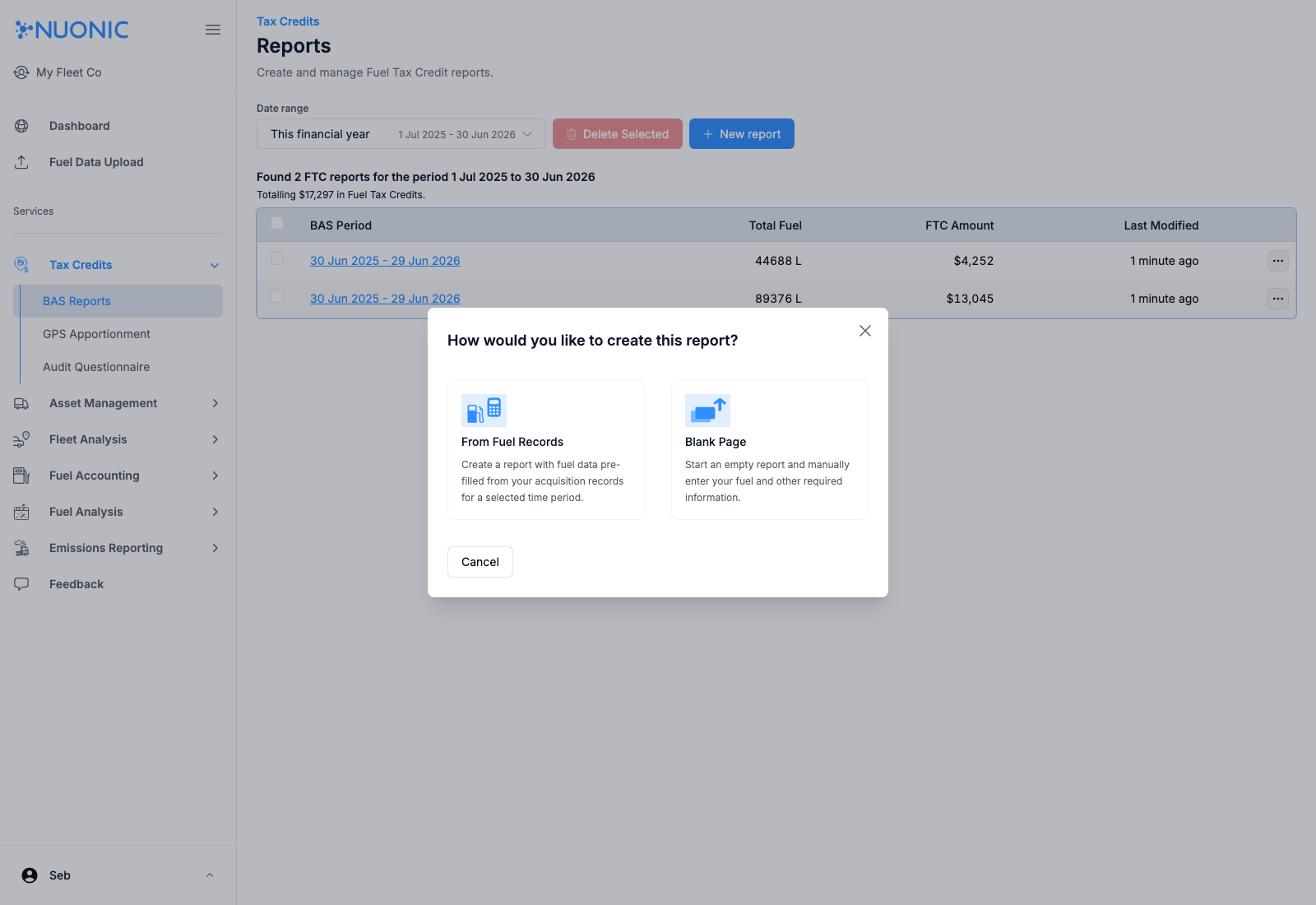The height and width of the screenshot is (905, 1316).
Task: Check the checkbox on the second report row
Action: (x=277, y=295)
